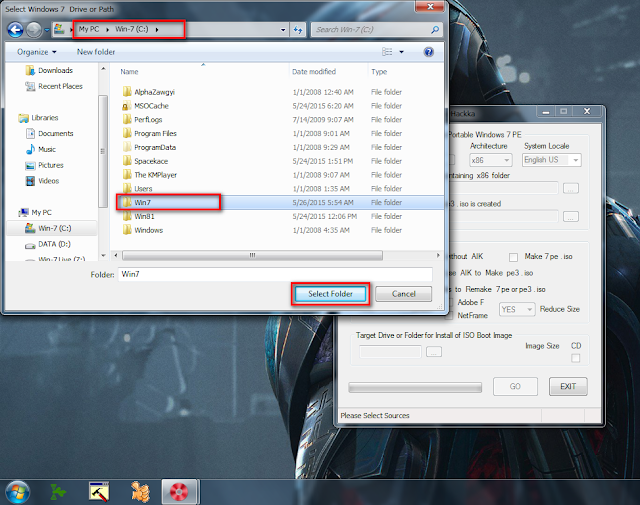Open the Windows Start orb
This screenshot has width=640, height=505.
click(18, 492)
